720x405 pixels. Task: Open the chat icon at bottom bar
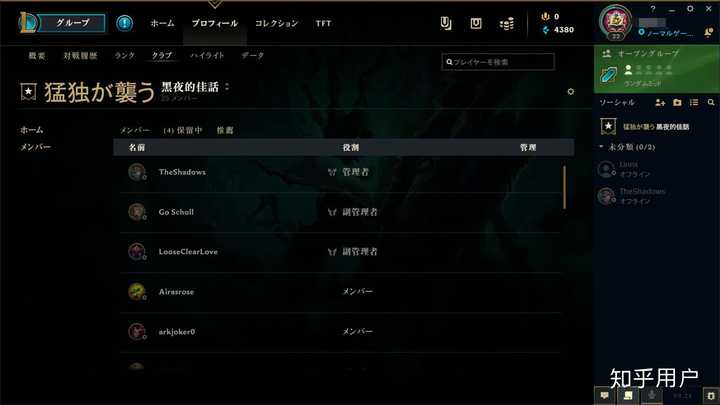[604, 395]
